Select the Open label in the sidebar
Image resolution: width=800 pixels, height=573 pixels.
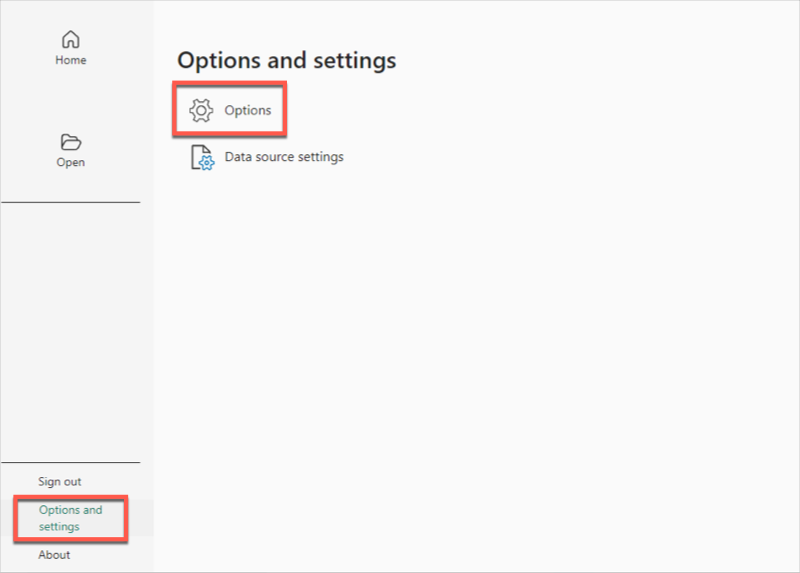pos(70,162)
